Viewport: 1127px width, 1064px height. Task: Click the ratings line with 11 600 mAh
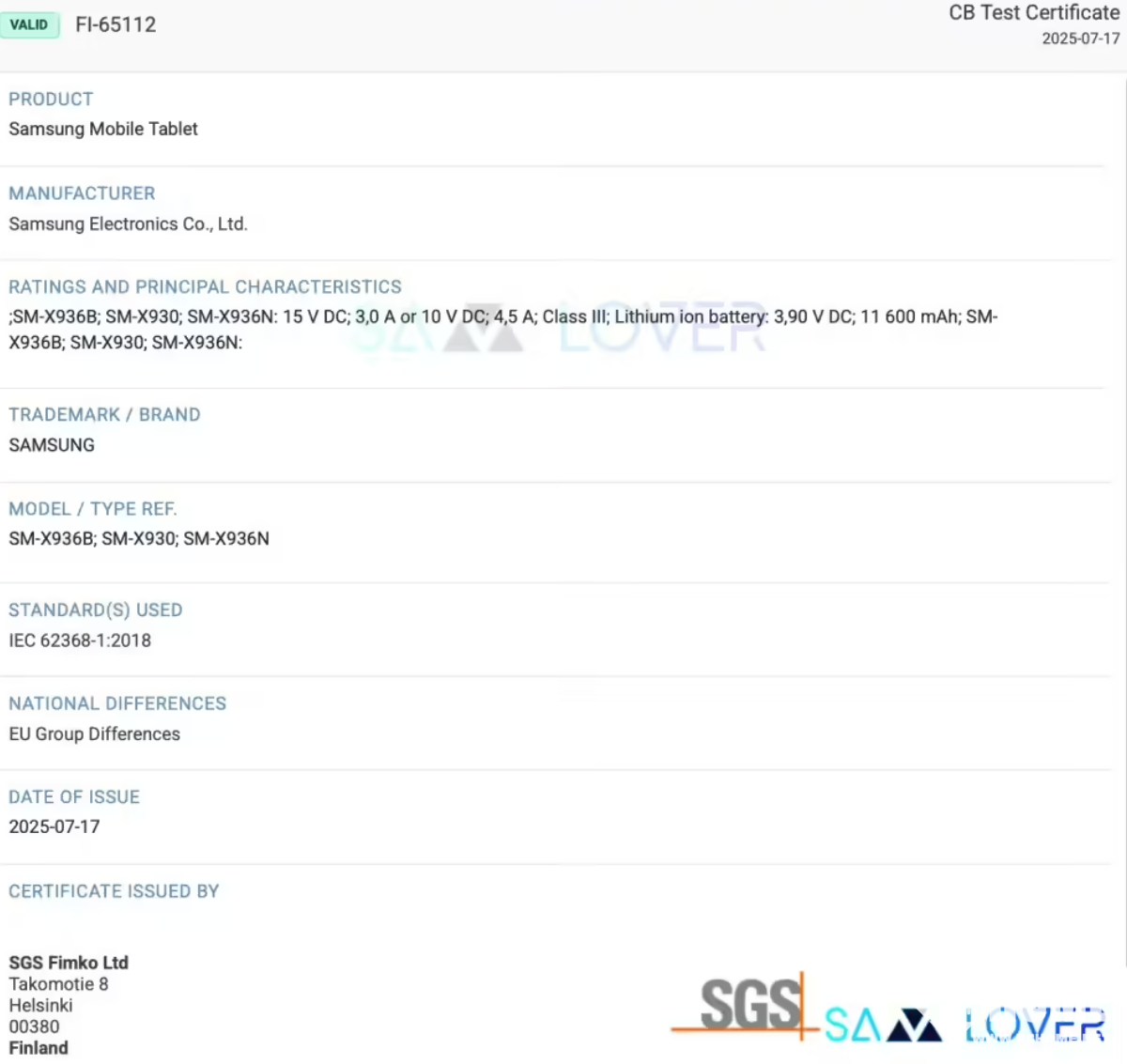click(x=503, y=316)
